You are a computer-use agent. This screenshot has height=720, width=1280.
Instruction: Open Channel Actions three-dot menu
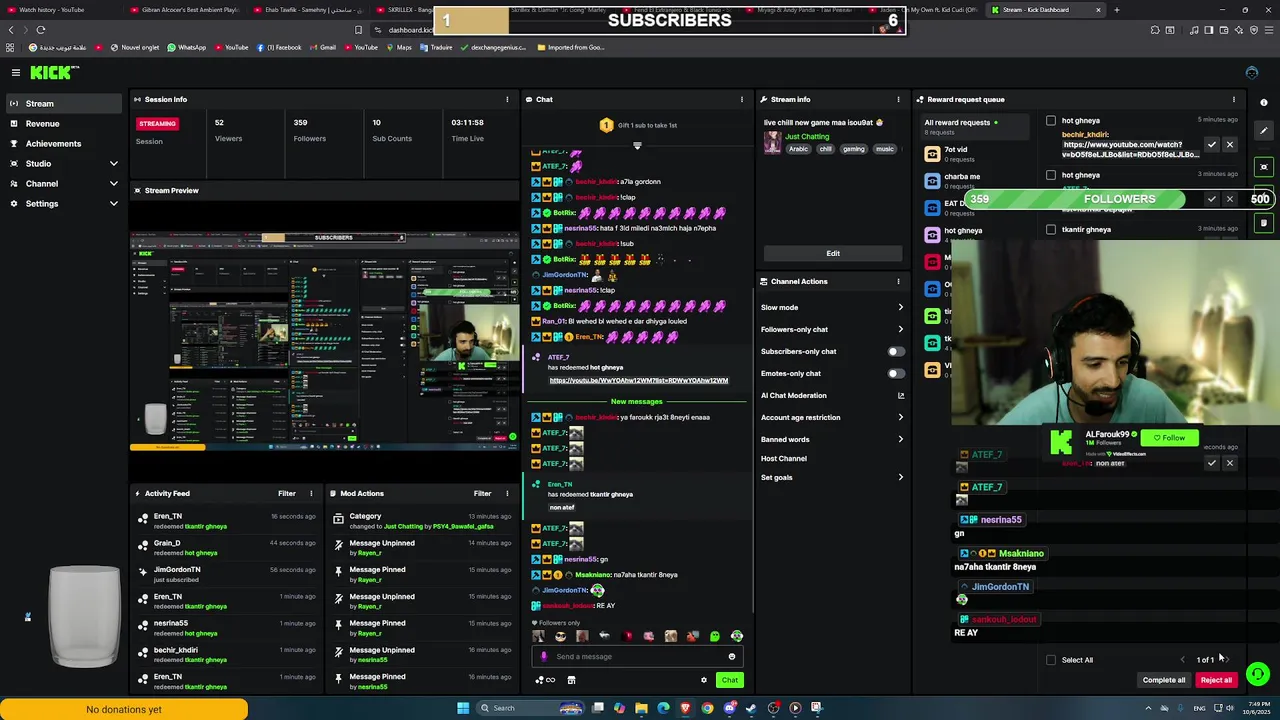click(x=898, y=281)
